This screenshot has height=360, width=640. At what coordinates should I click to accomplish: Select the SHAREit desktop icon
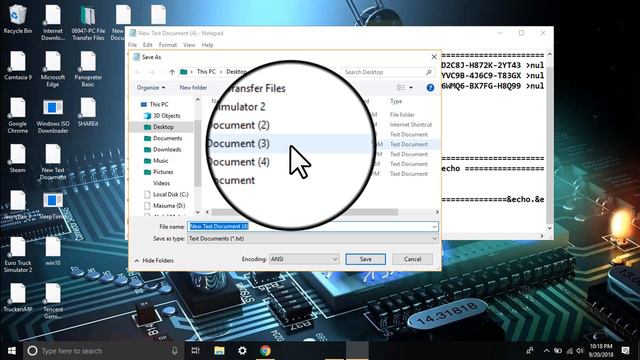point(88,112)
